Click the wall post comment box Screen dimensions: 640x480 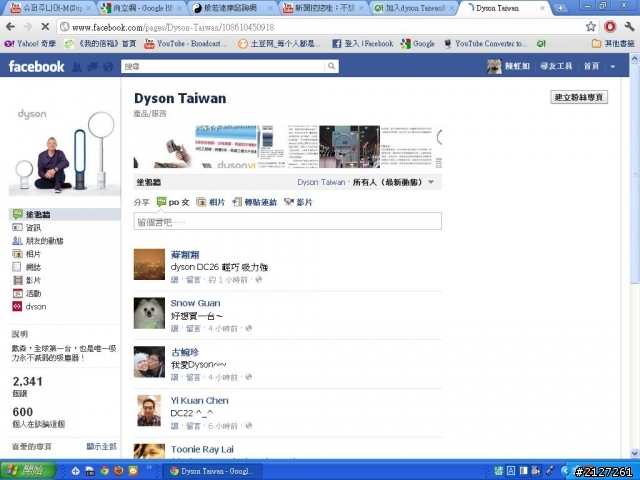click(x=287, y=221)
